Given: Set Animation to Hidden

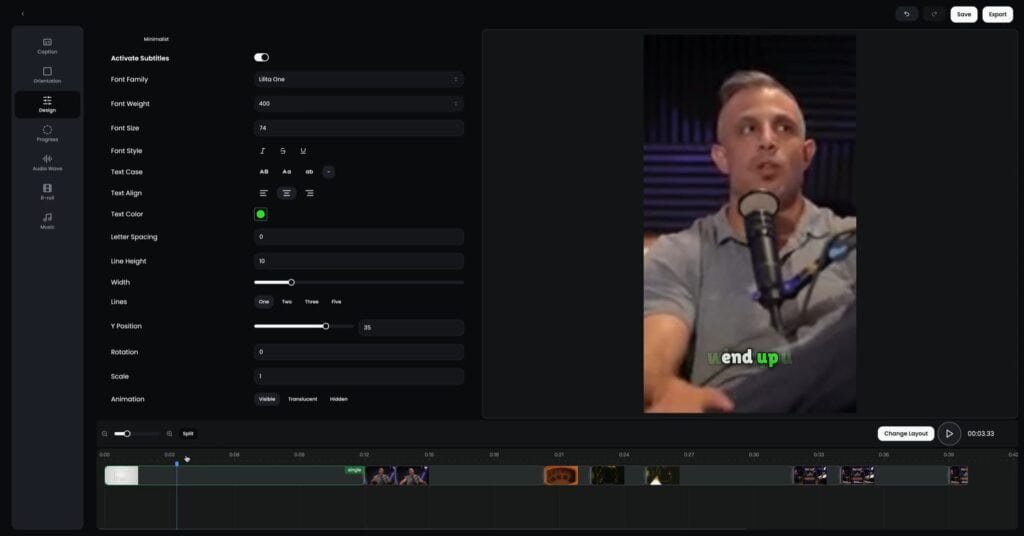Looking at the screenshot, I should (x=338, y=399).
